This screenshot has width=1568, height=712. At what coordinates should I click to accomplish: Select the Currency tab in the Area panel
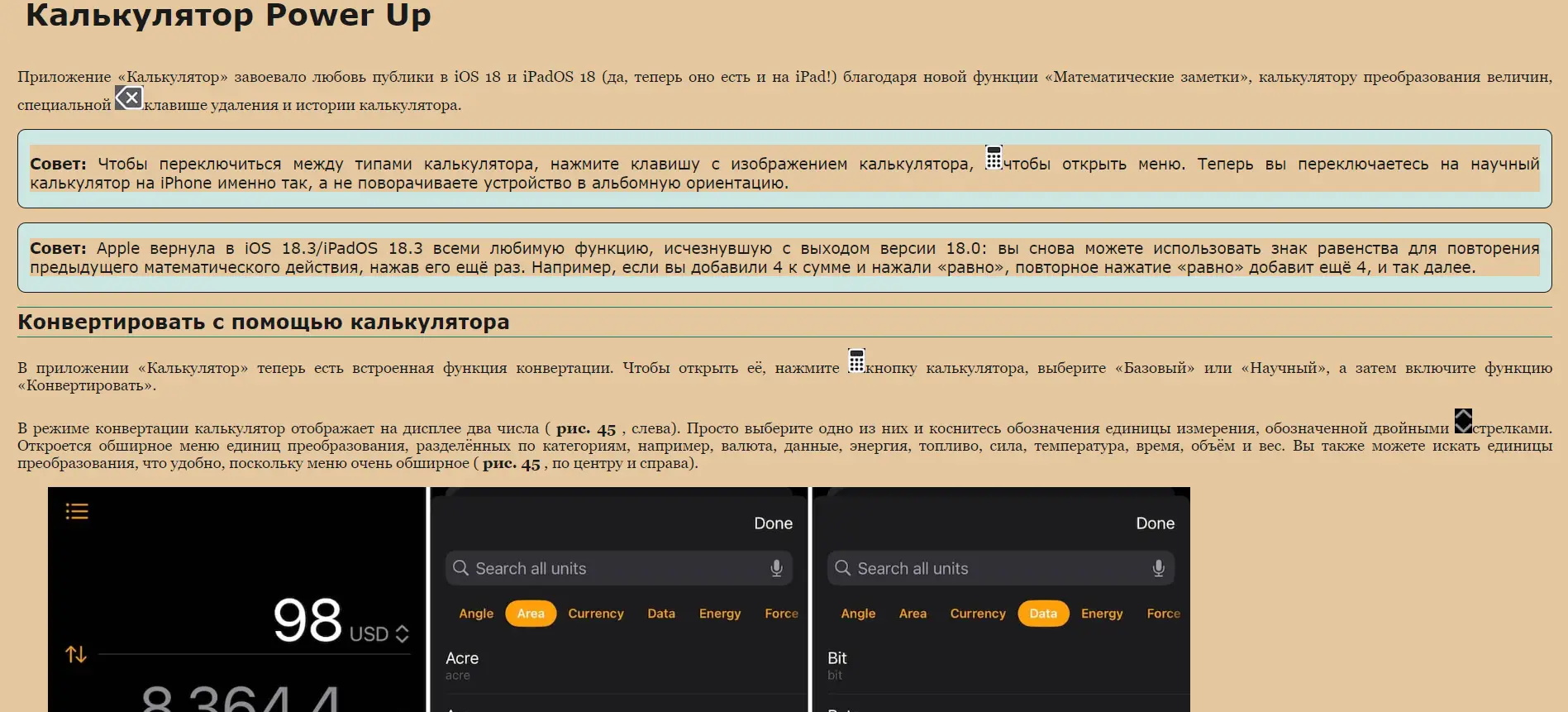click(x=596, y=614)
